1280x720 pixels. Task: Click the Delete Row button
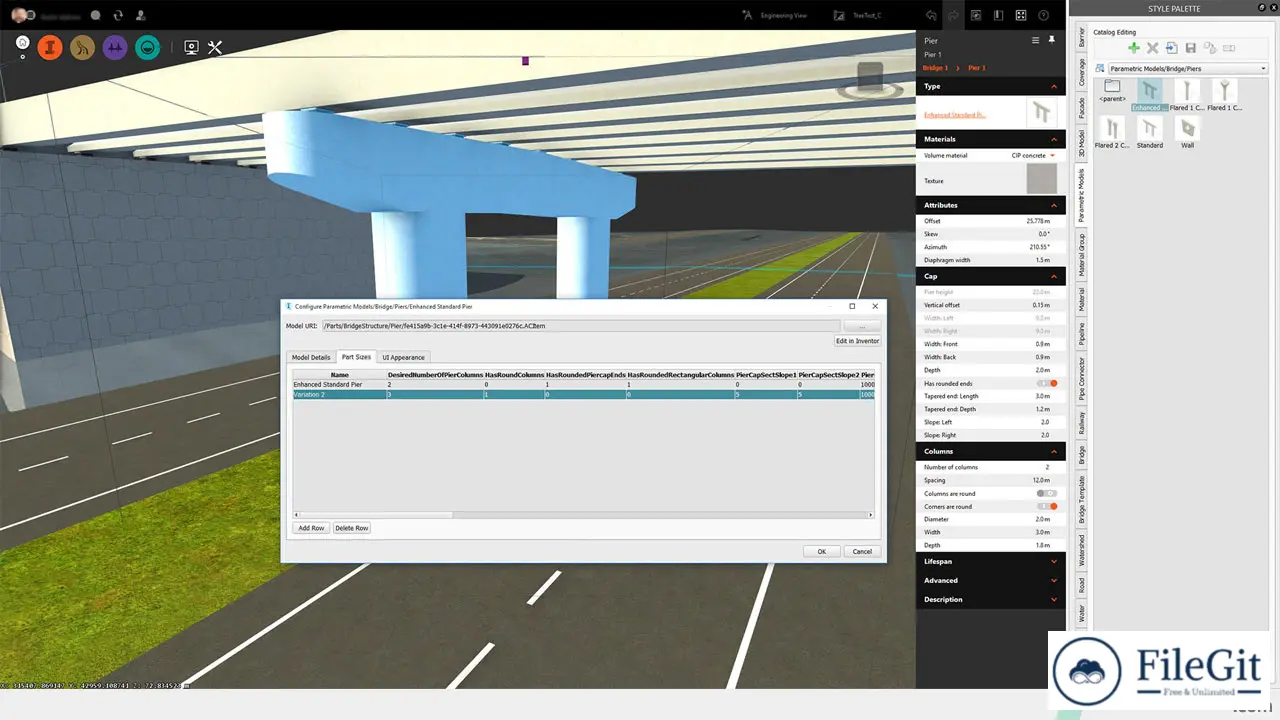(x=351, y=528)
